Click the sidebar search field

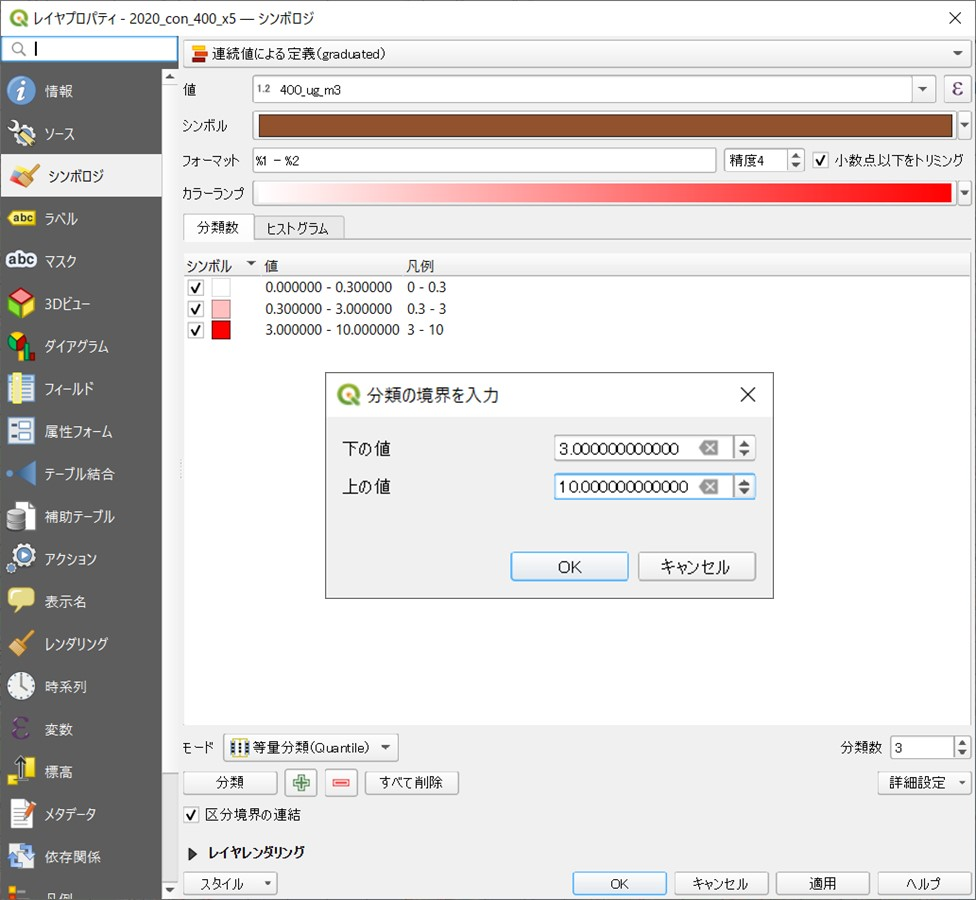(x=90, y=49)
